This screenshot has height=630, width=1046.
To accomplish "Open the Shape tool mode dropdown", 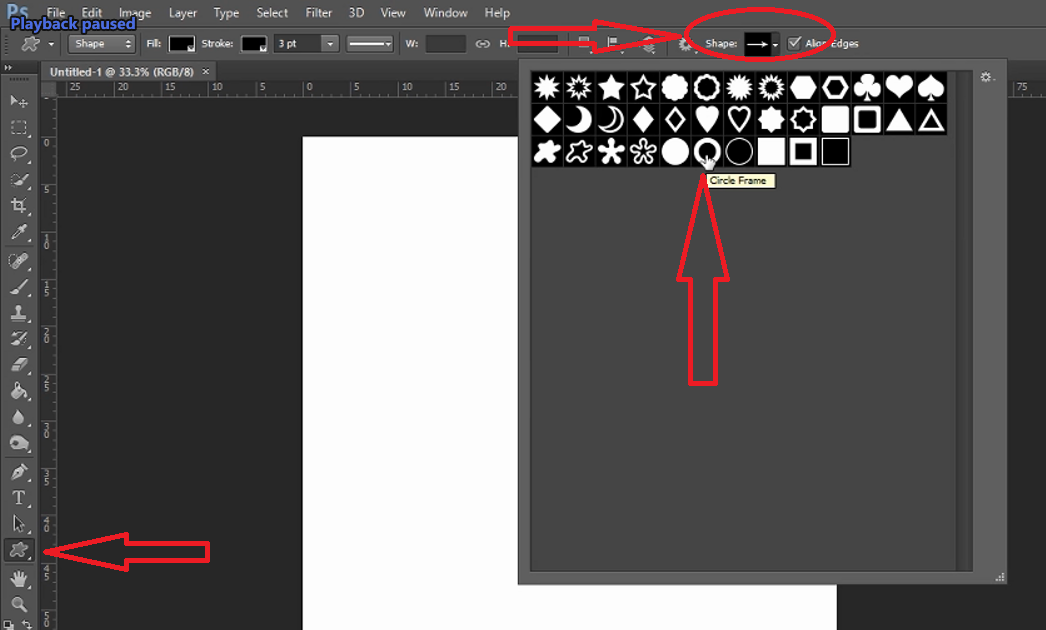I will 100,43.
